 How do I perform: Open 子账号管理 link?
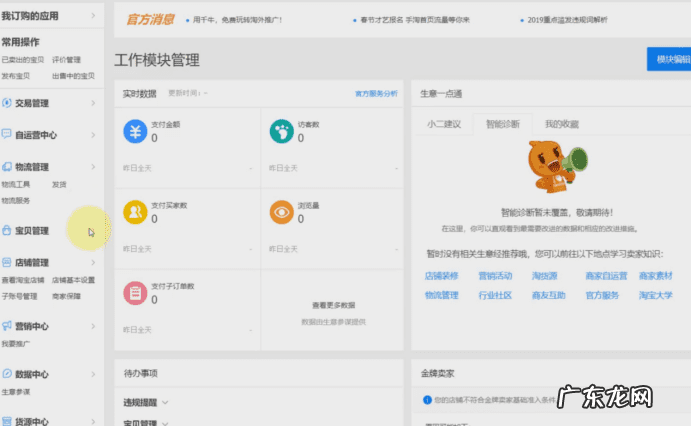[19, 296]
